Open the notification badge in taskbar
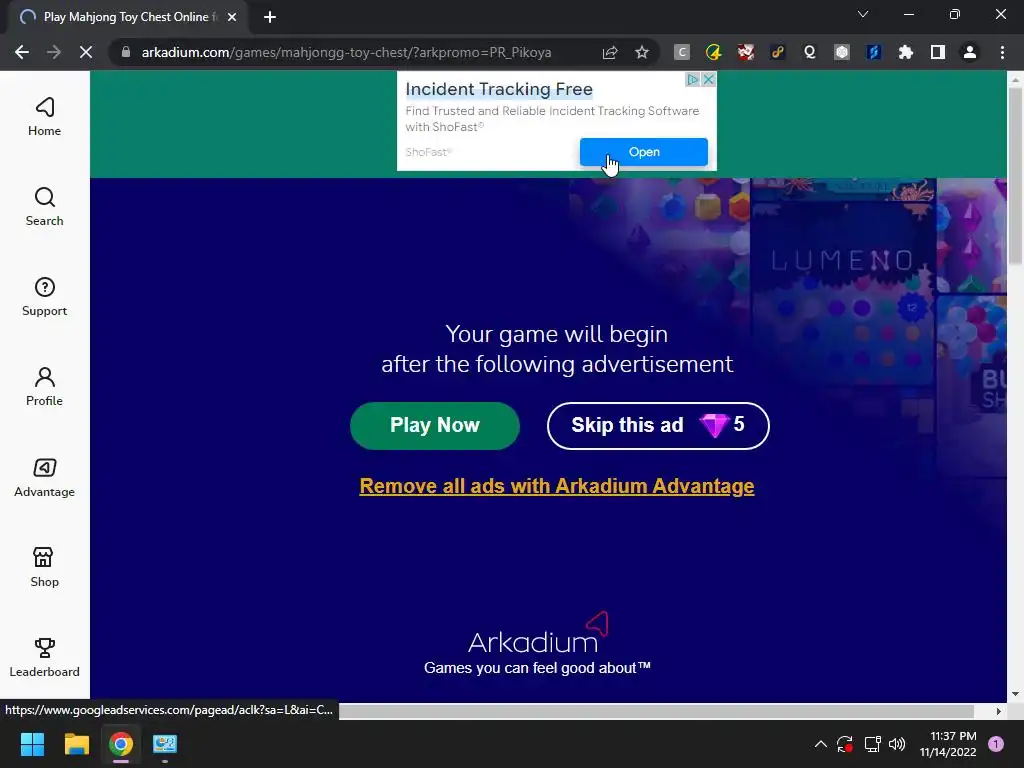Viewport: 1024px width, 768px height. (996, 744)
